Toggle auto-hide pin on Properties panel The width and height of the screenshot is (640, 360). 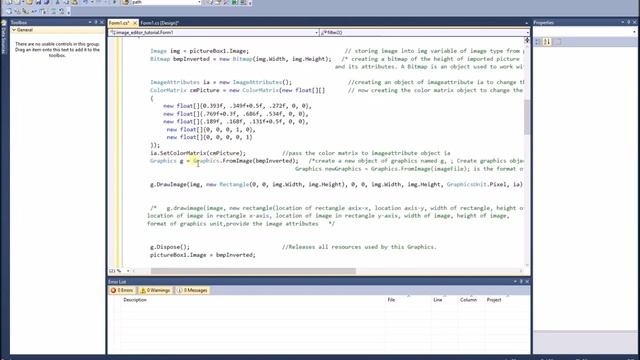(x=629, y=22)
